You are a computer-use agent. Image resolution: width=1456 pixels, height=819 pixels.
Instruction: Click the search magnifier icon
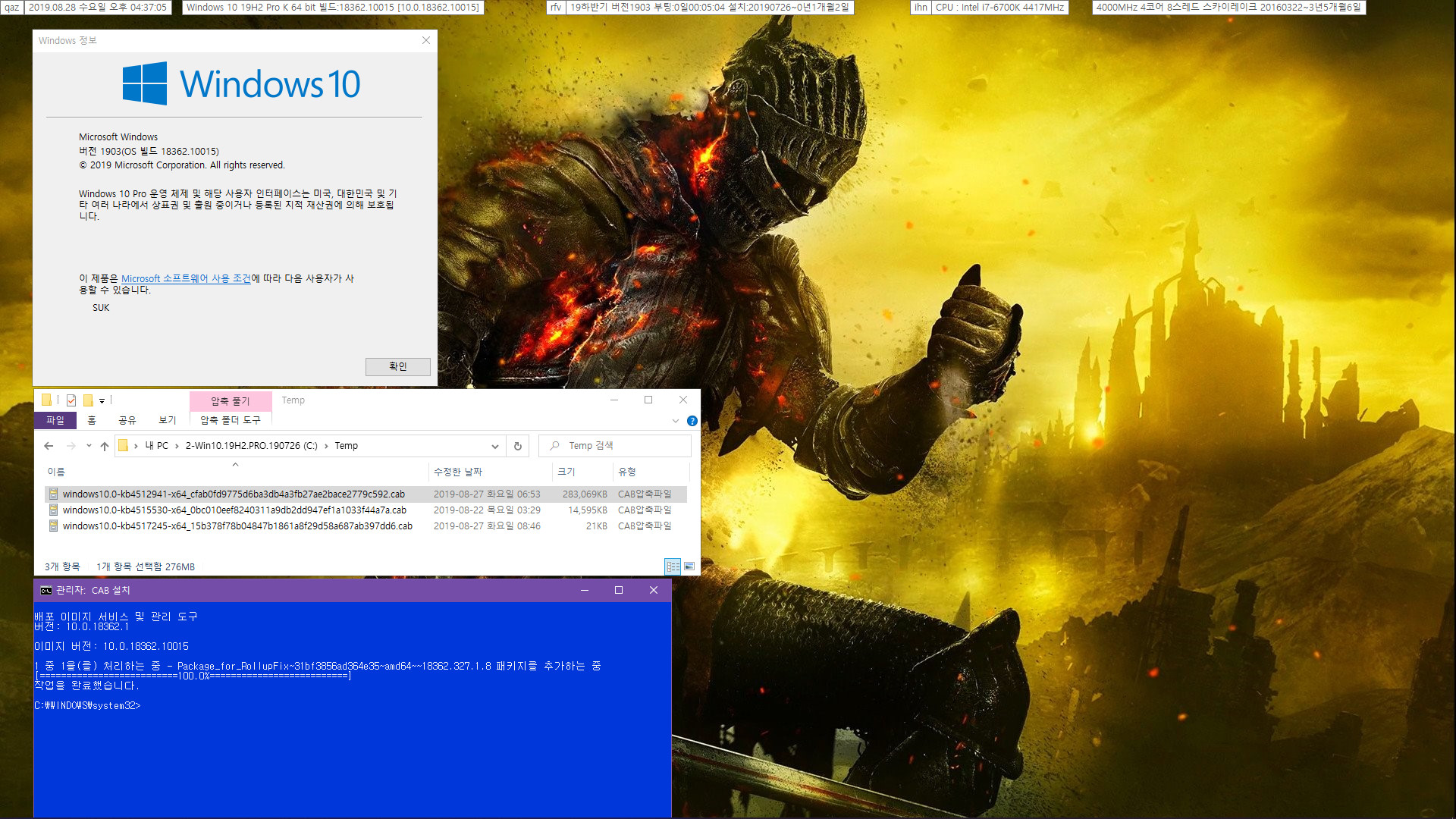pyautogui.click(x=555, y=446)
